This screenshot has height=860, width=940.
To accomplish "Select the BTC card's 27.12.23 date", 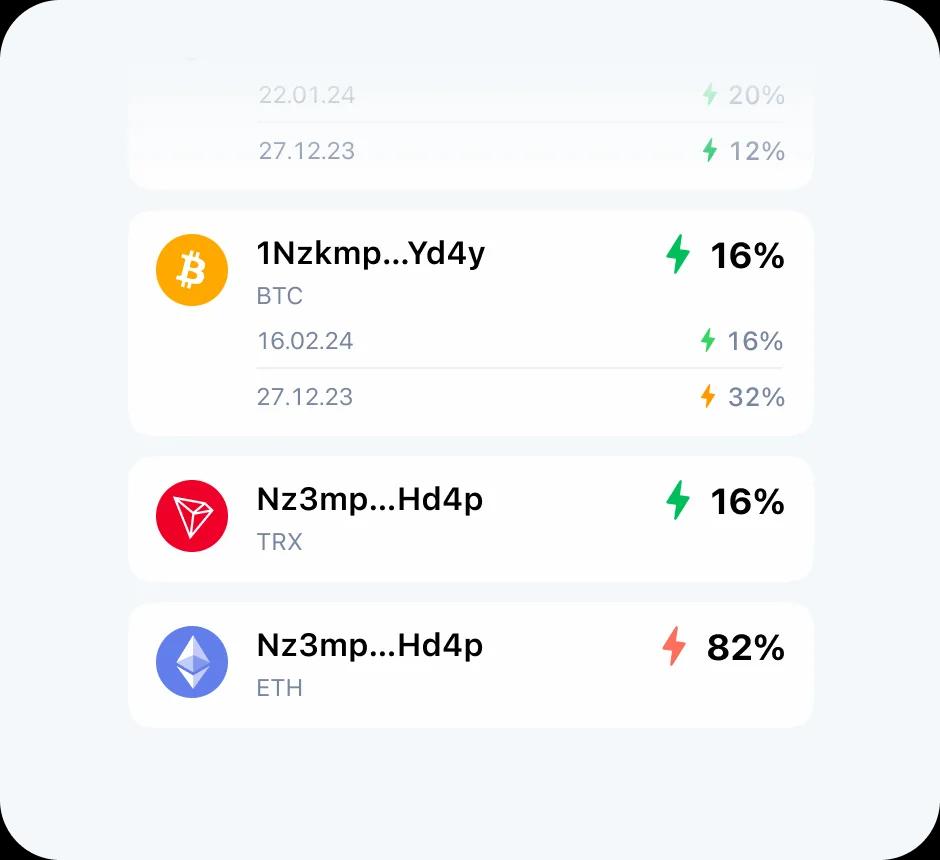I will click(x=305, y=397).
